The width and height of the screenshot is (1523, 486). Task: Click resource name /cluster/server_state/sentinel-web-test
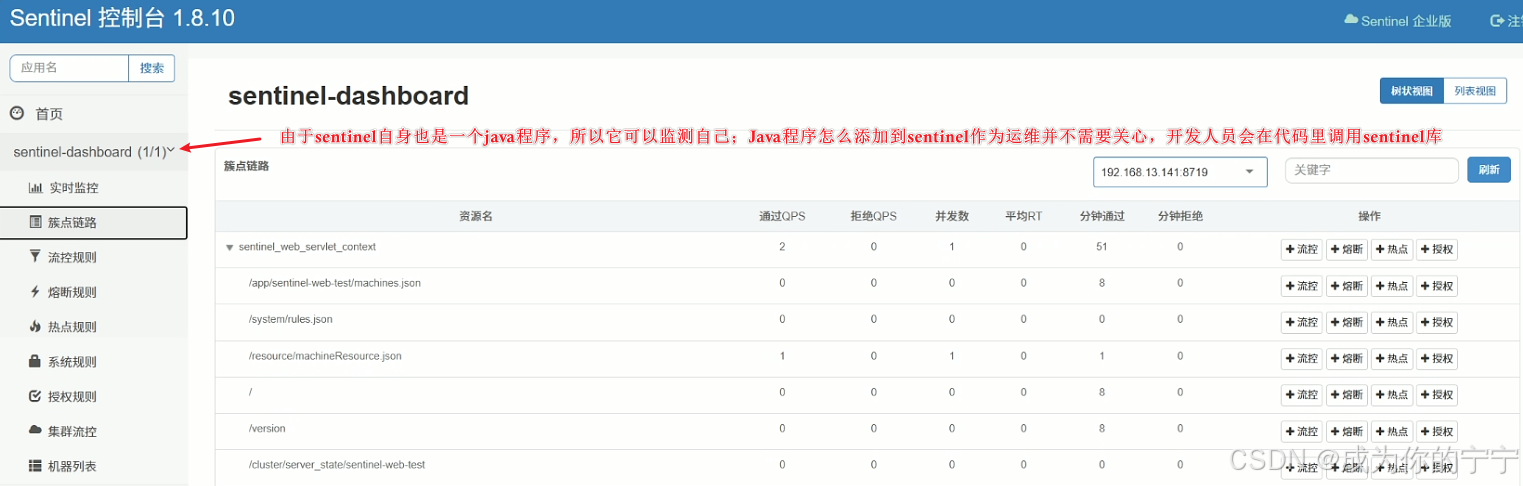point(337,465)
